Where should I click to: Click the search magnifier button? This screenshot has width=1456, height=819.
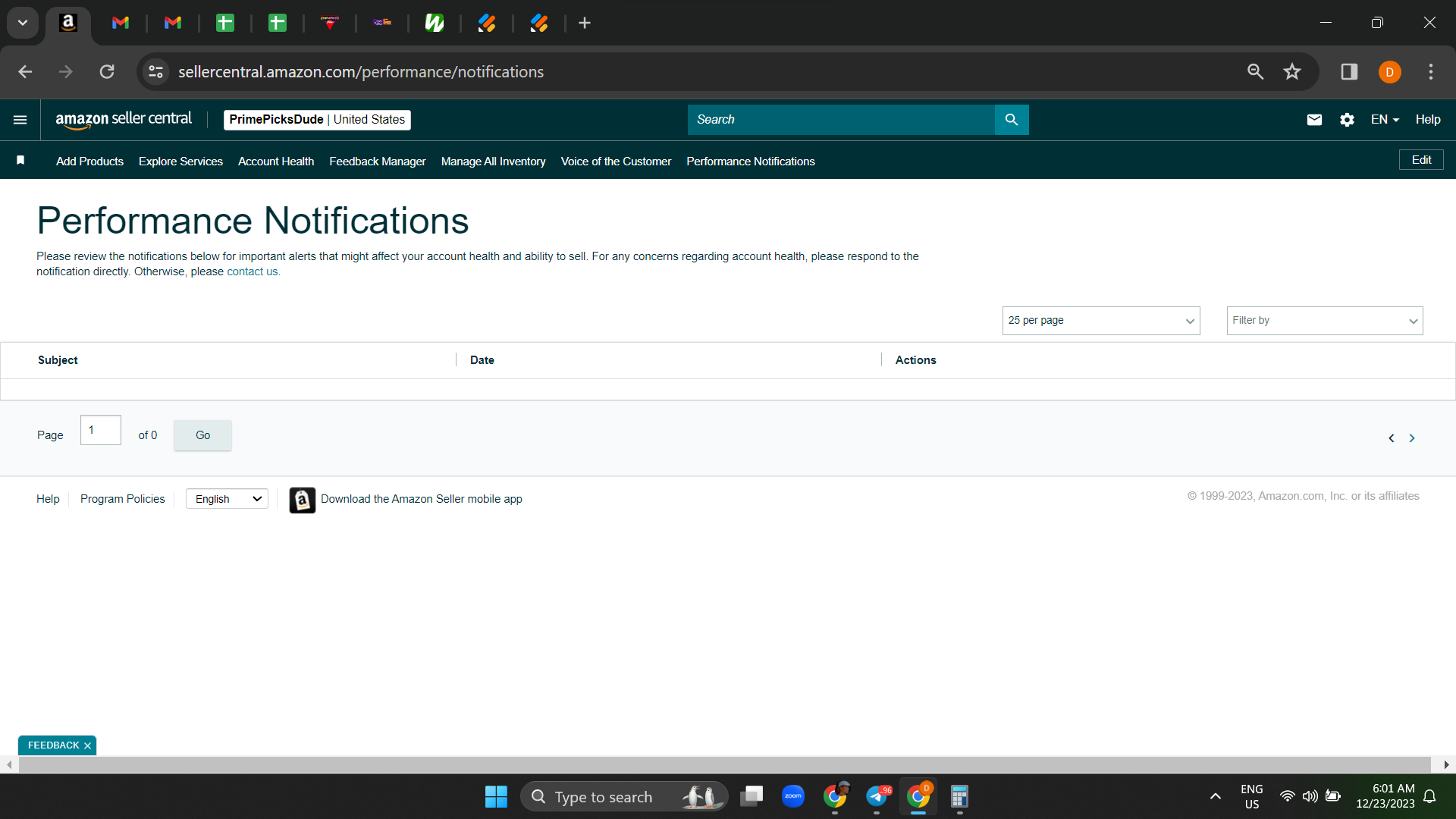pos(1012,120)
